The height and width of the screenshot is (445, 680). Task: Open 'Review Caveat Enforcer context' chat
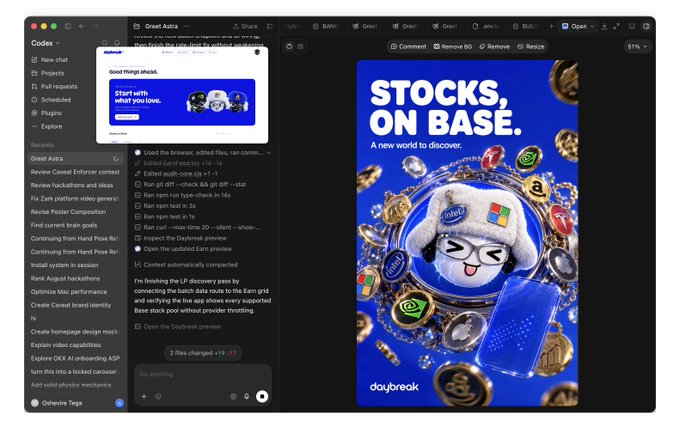[x=75, y=172]
